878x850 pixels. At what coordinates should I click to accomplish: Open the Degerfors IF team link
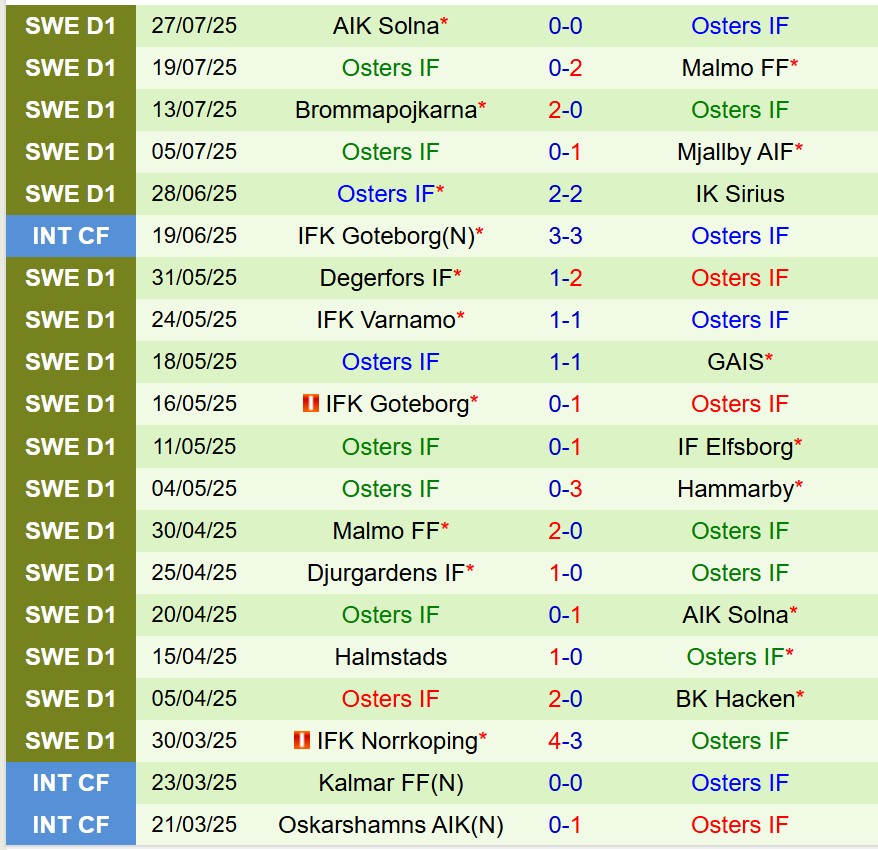click(x=386, y=278)
